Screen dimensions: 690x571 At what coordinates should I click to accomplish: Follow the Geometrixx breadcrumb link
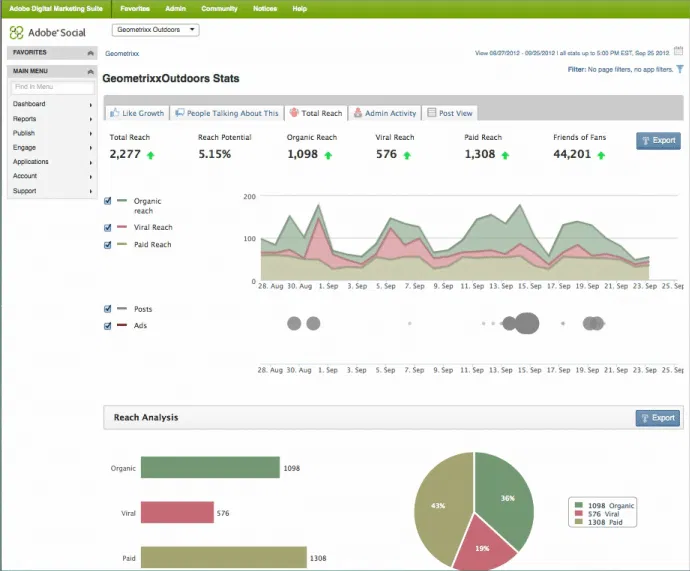pyautogui.click(x=123, y=52)
